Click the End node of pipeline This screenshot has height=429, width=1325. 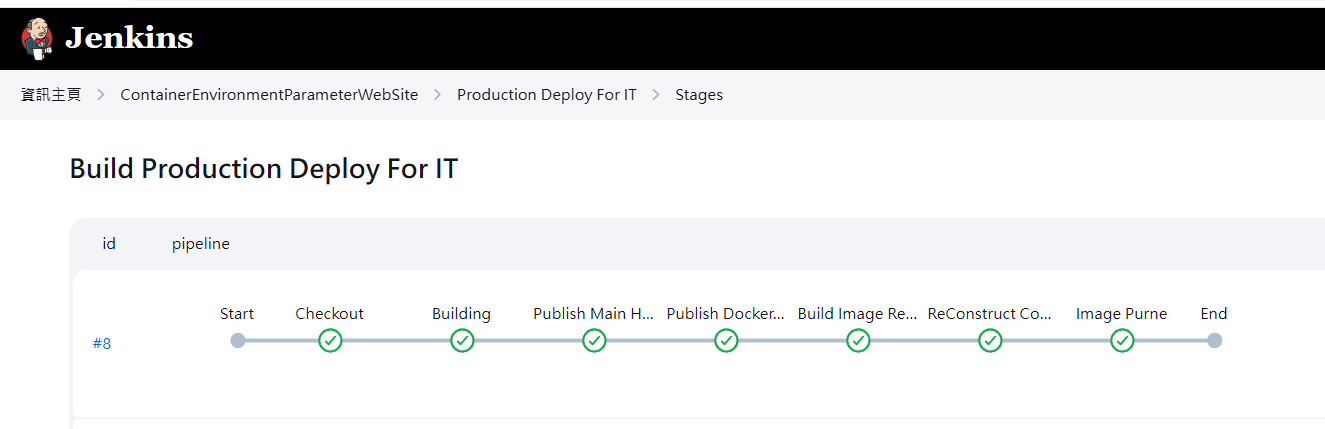[x=1214, y=341]
